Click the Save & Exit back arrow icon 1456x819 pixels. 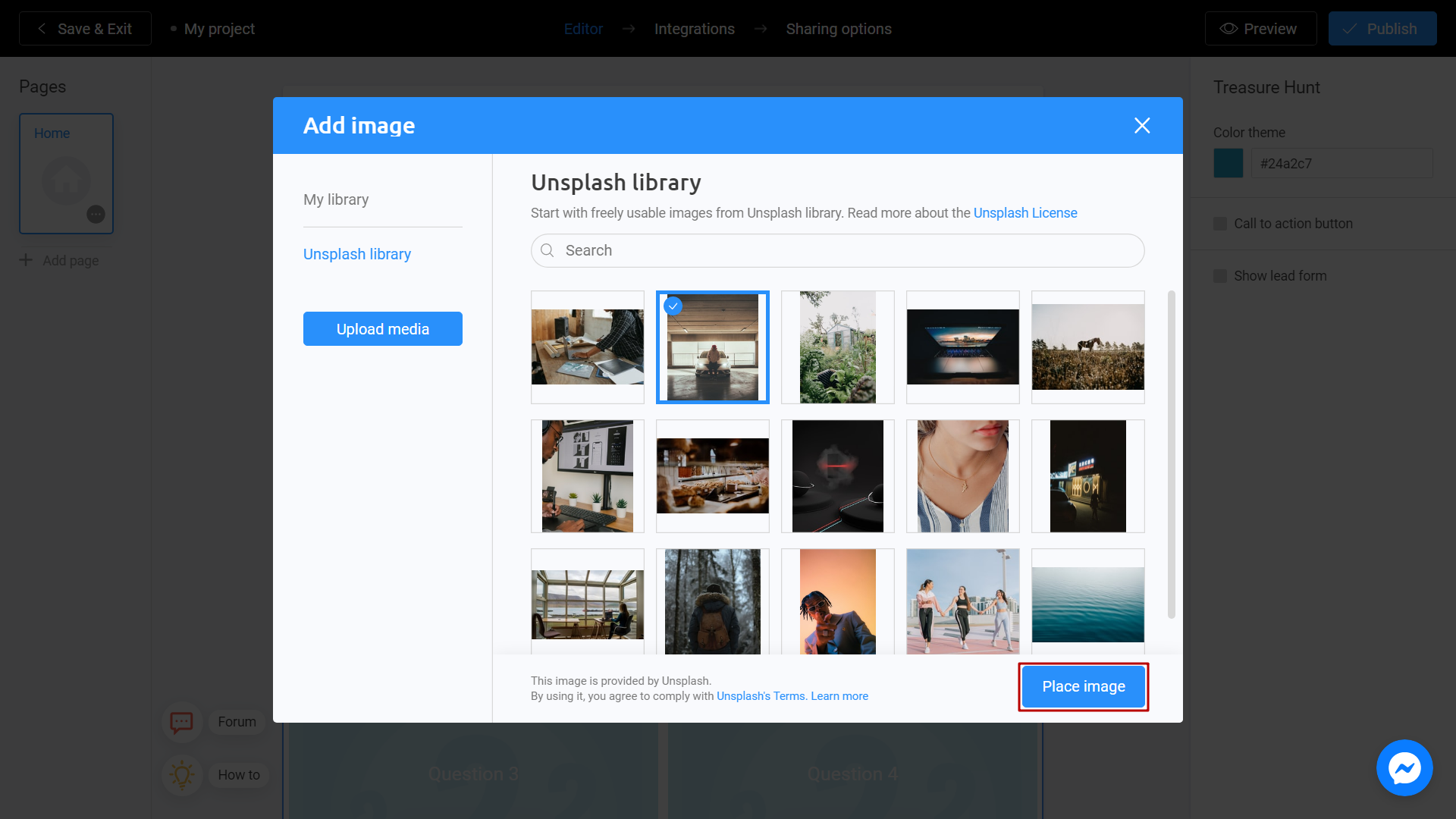point(42,28)
